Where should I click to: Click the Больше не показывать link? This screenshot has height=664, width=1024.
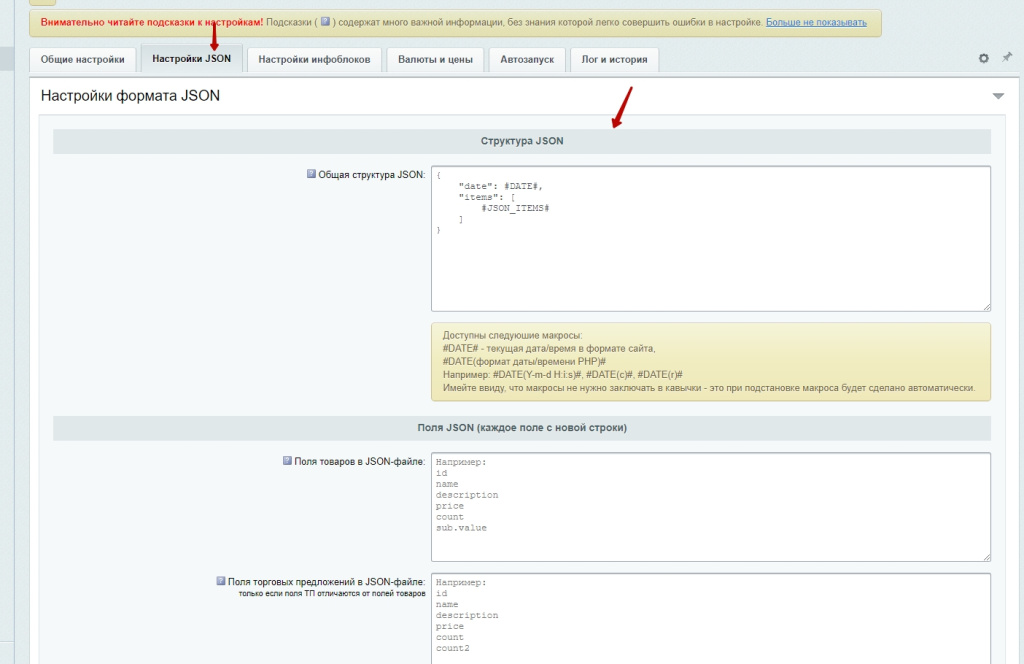pos(816,22)
